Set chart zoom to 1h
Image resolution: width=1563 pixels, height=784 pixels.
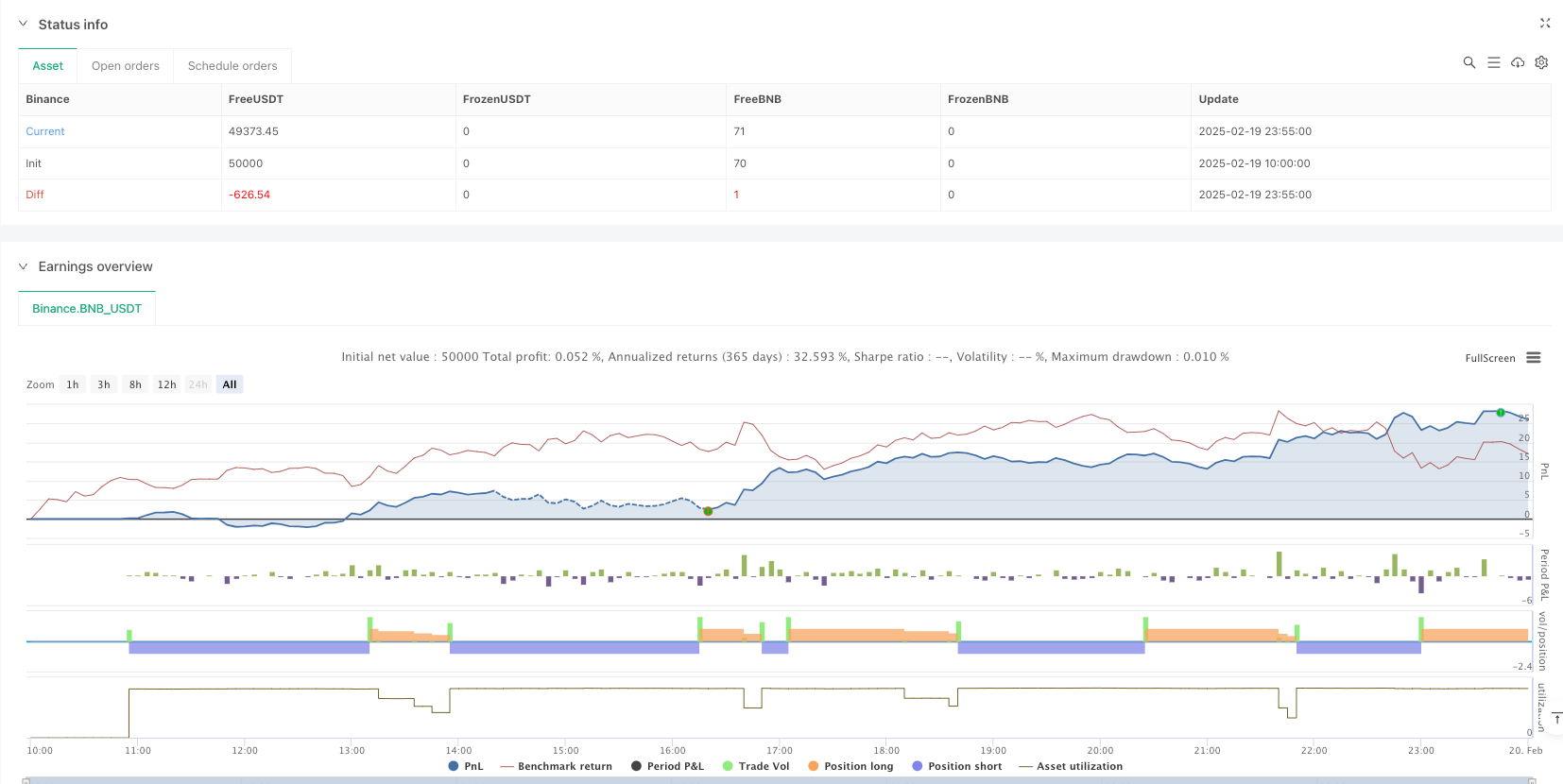pyautogui.click(x=73, y=384)
